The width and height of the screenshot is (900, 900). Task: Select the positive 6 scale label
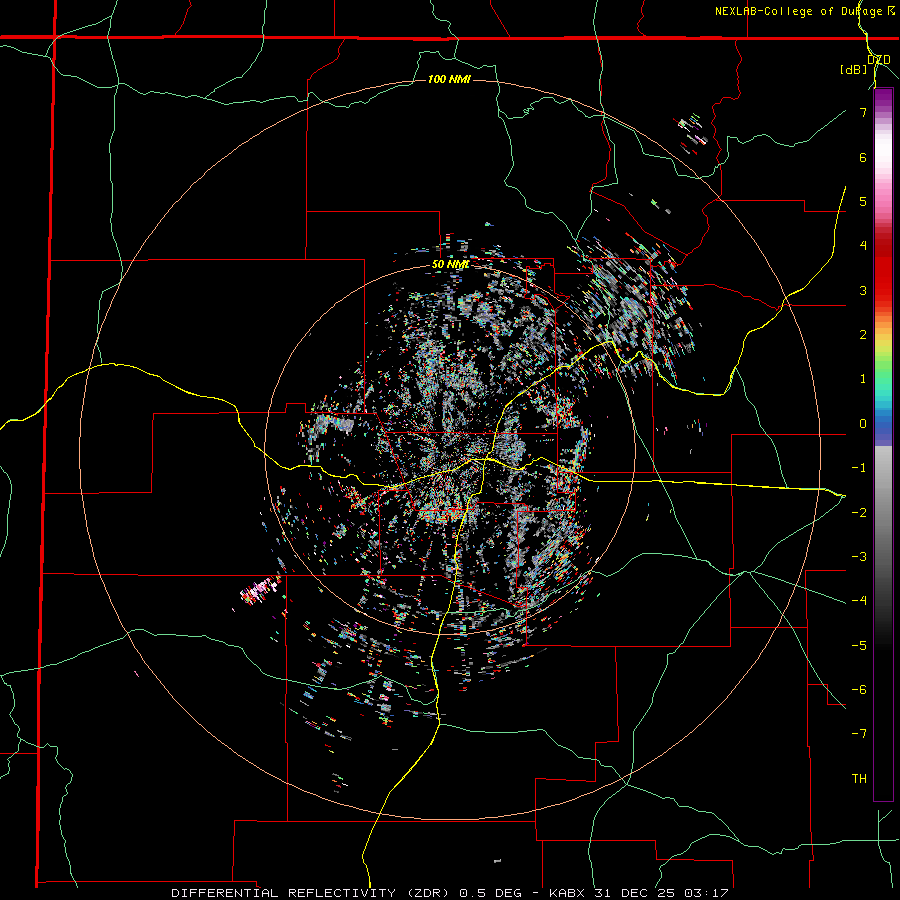[863, 157]
